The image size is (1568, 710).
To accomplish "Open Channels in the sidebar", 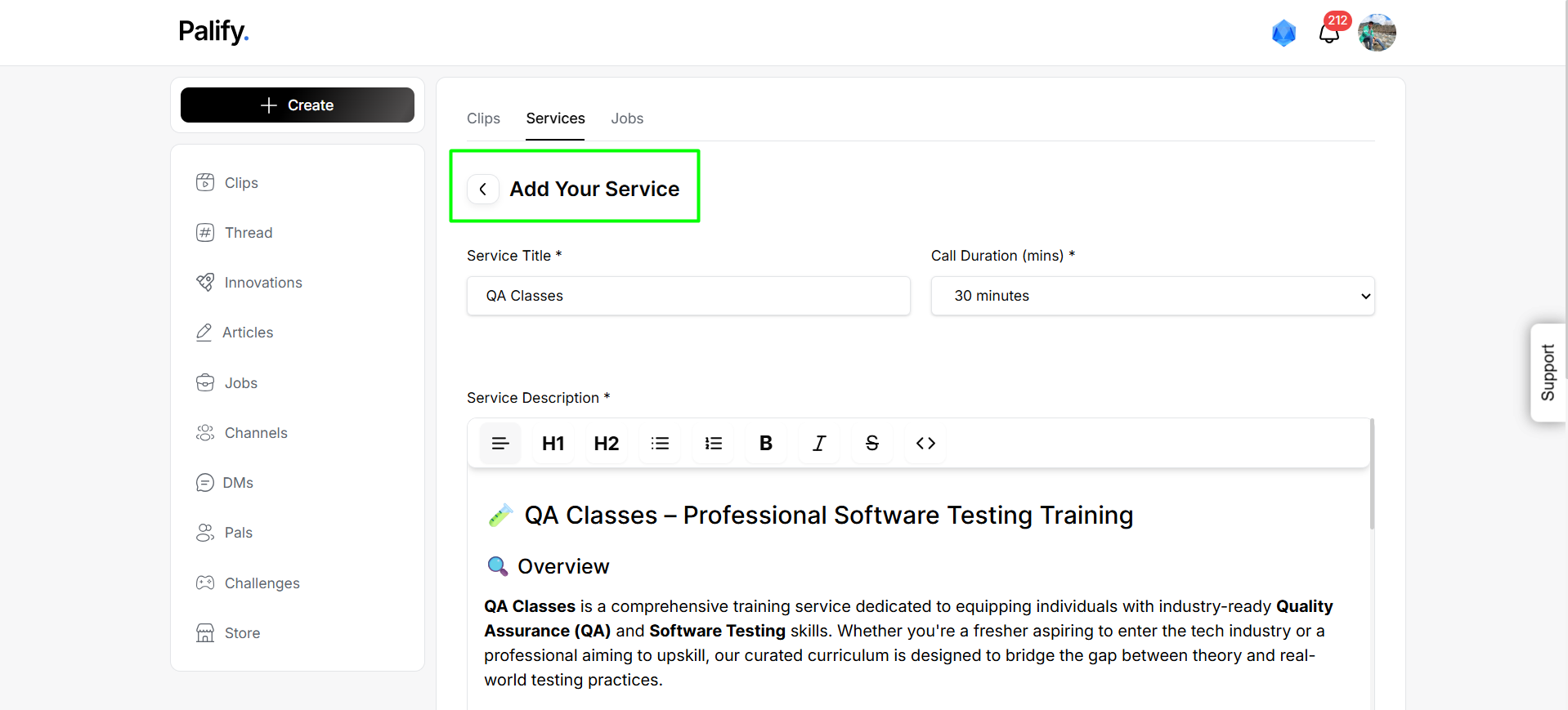I will click(x=242, y=433).
